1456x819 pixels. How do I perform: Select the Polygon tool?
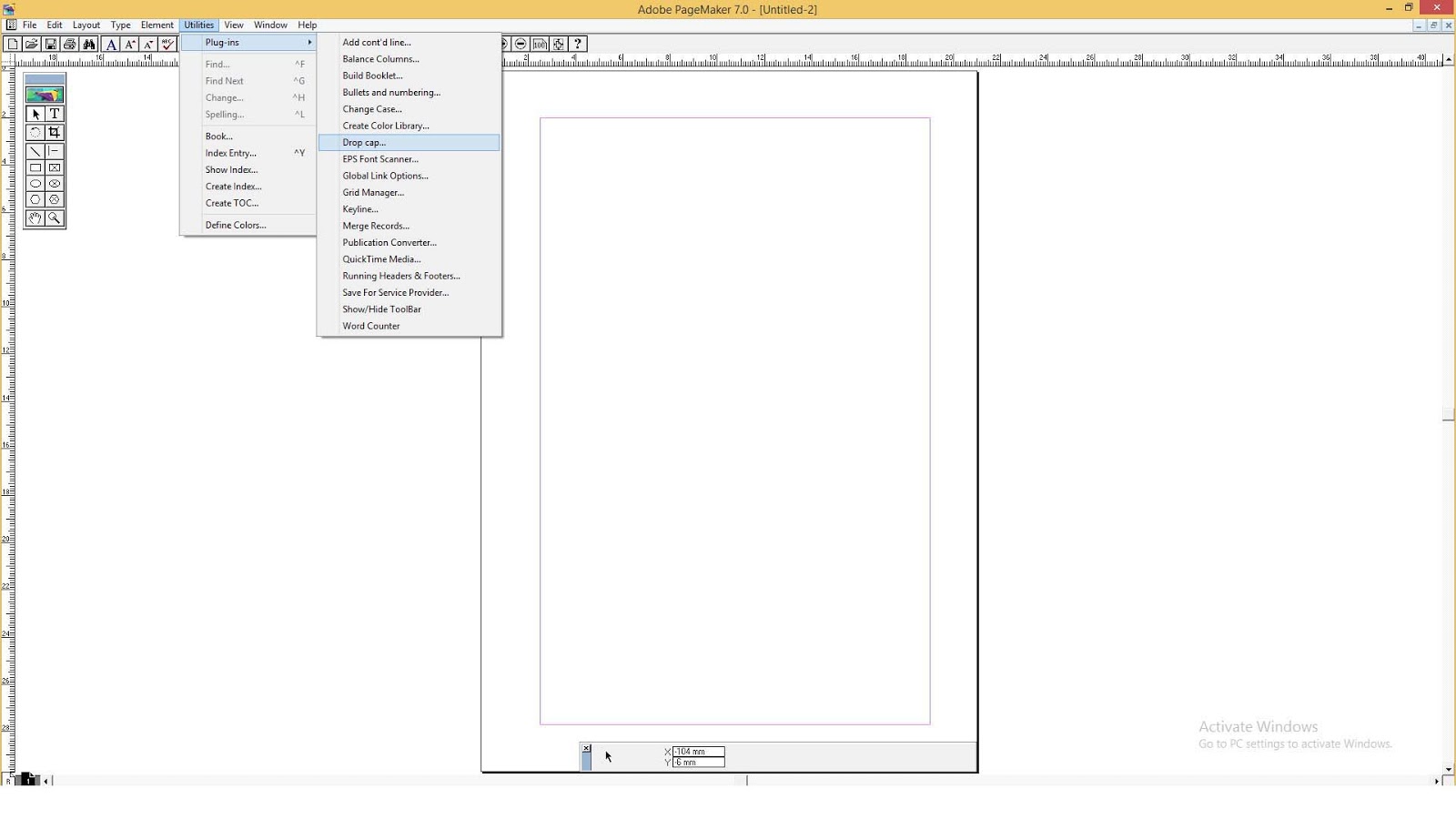coord(35,199)
